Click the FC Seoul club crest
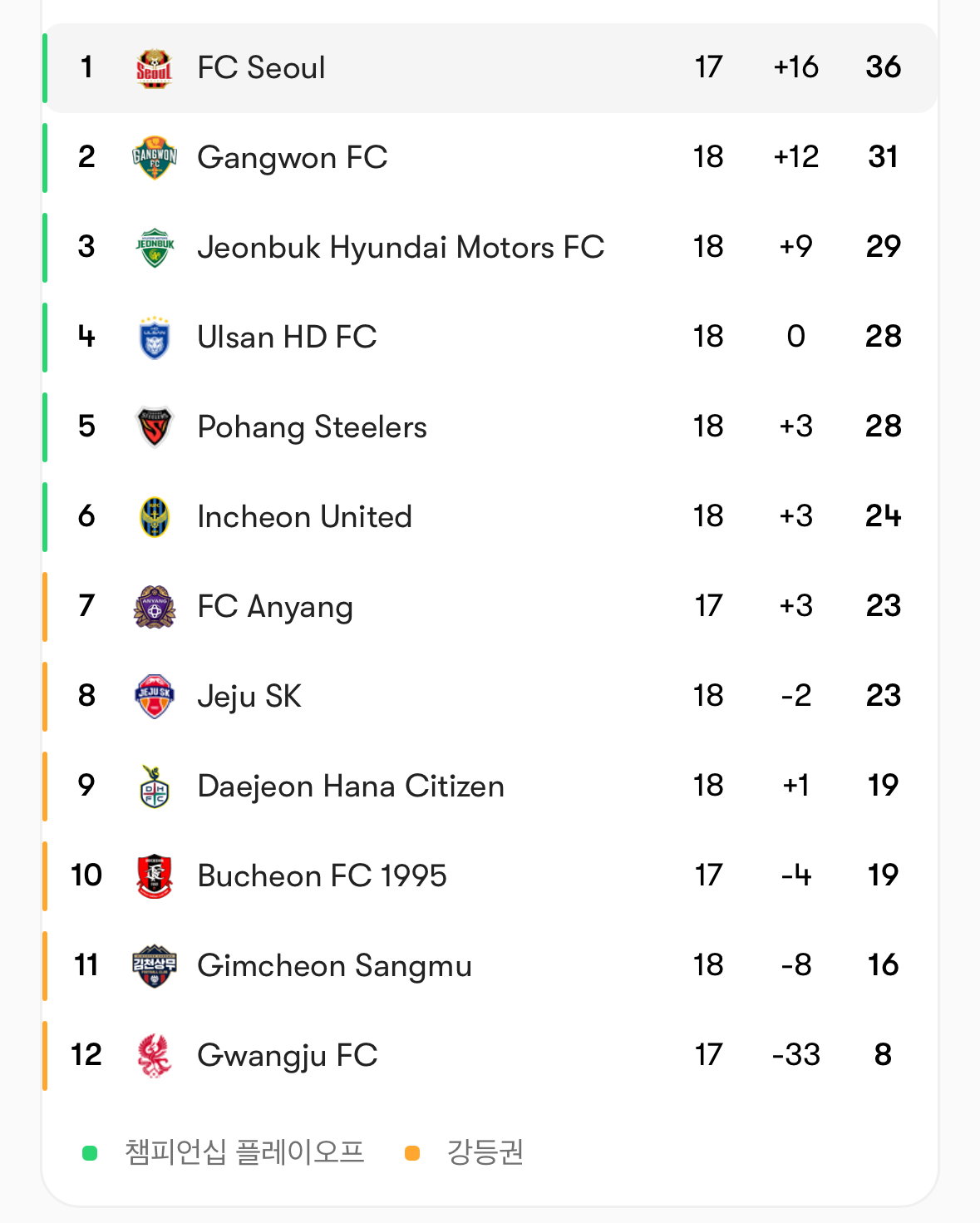980x1223 pixels. [155, 68]
